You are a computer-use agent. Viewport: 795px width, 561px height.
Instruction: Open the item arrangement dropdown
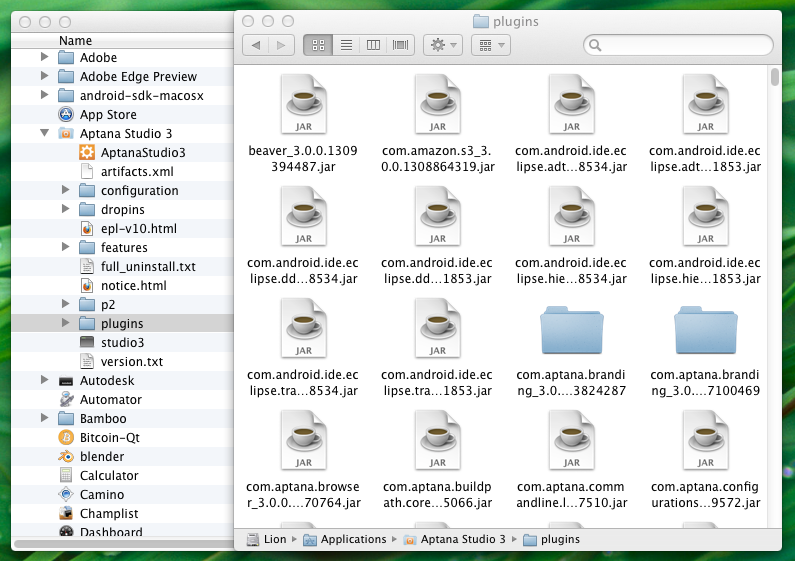490,45
